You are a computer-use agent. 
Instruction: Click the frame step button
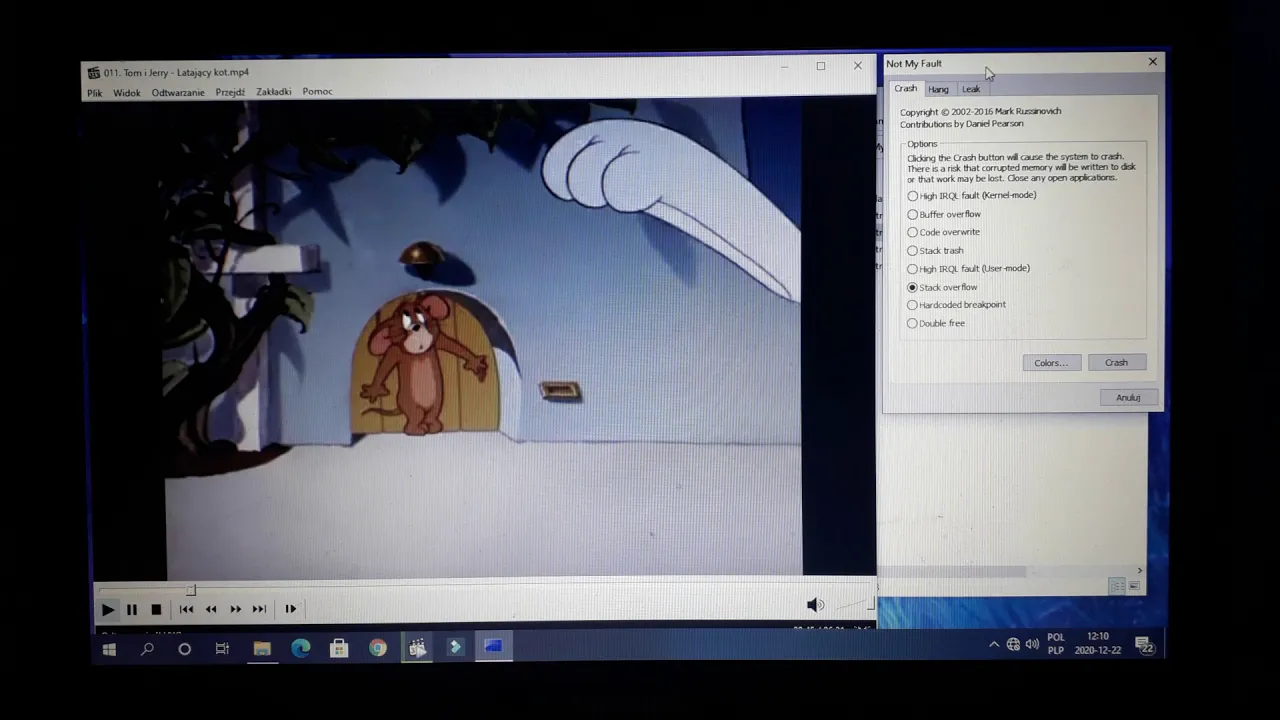pos(290,609)
